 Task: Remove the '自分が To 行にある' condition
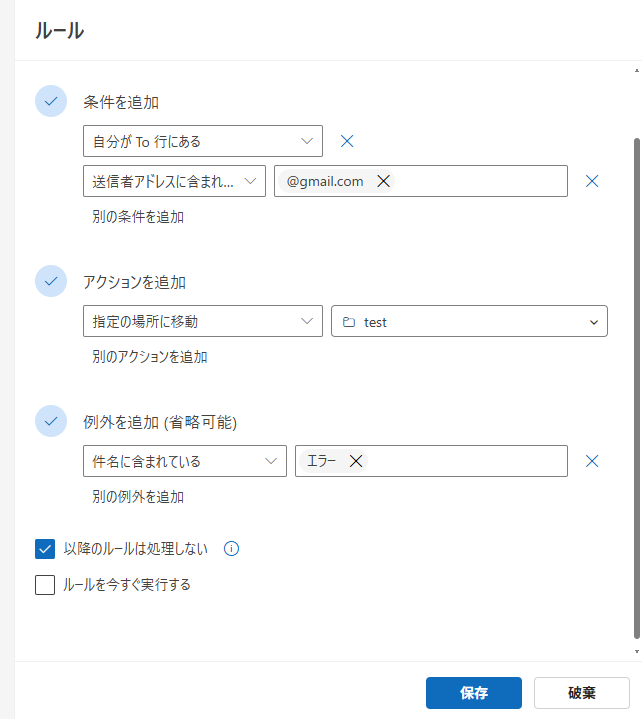coord(347,141)
